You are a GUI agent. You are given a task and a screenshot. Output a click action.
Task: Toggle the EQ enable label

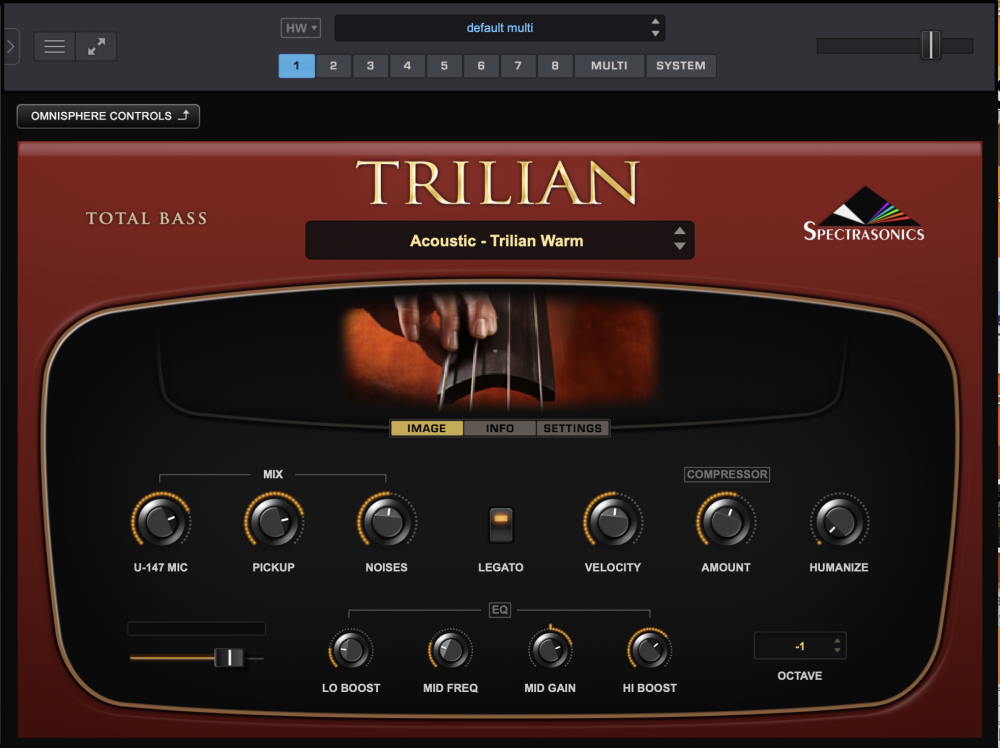click(x=500, y=610)
